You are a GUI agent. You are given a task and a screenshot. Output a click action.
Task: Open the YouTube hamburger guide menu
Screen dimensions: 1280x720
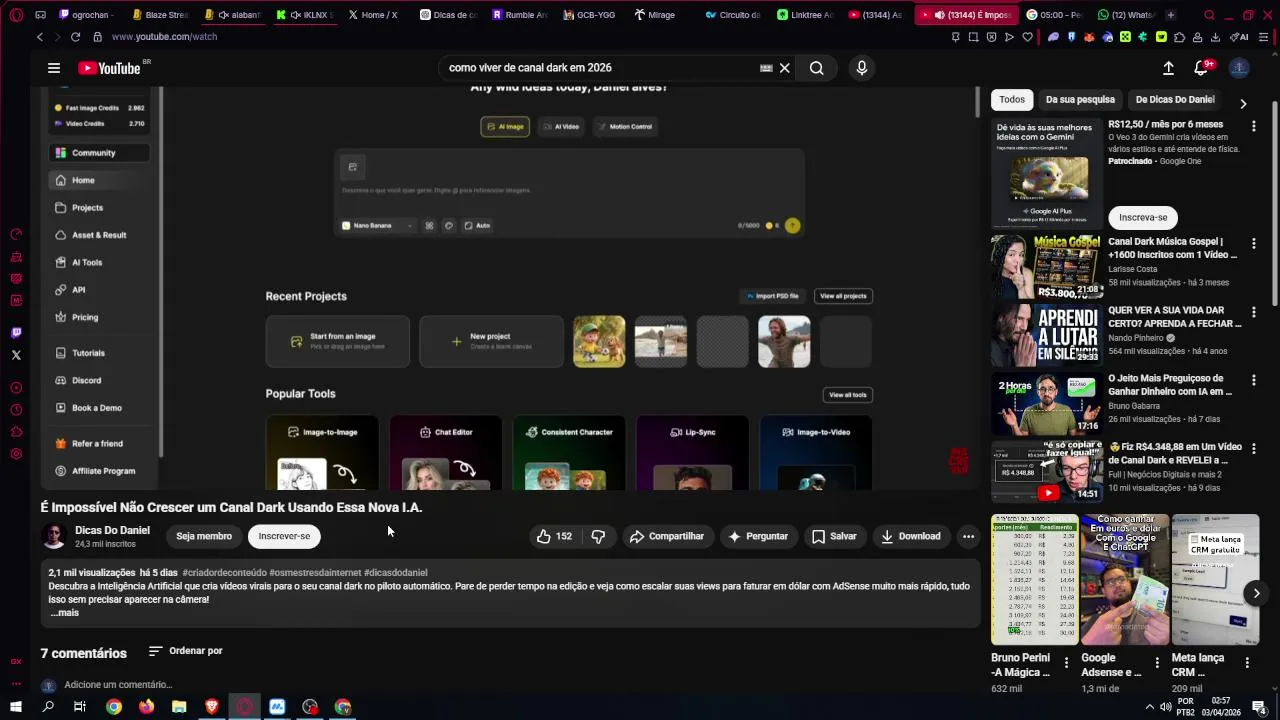point(54,68)
